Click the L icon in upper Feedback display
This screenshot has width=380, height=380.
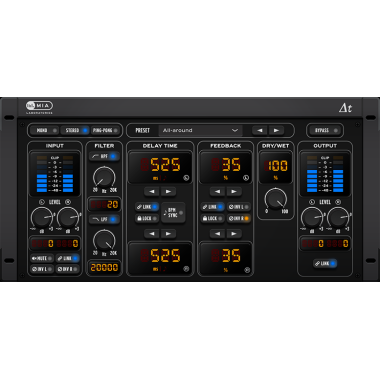[x=246, y=178]
